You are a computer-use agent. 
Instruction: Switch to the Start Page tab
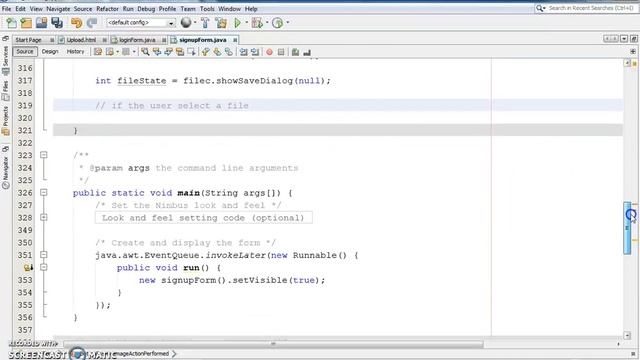point(29,40)
